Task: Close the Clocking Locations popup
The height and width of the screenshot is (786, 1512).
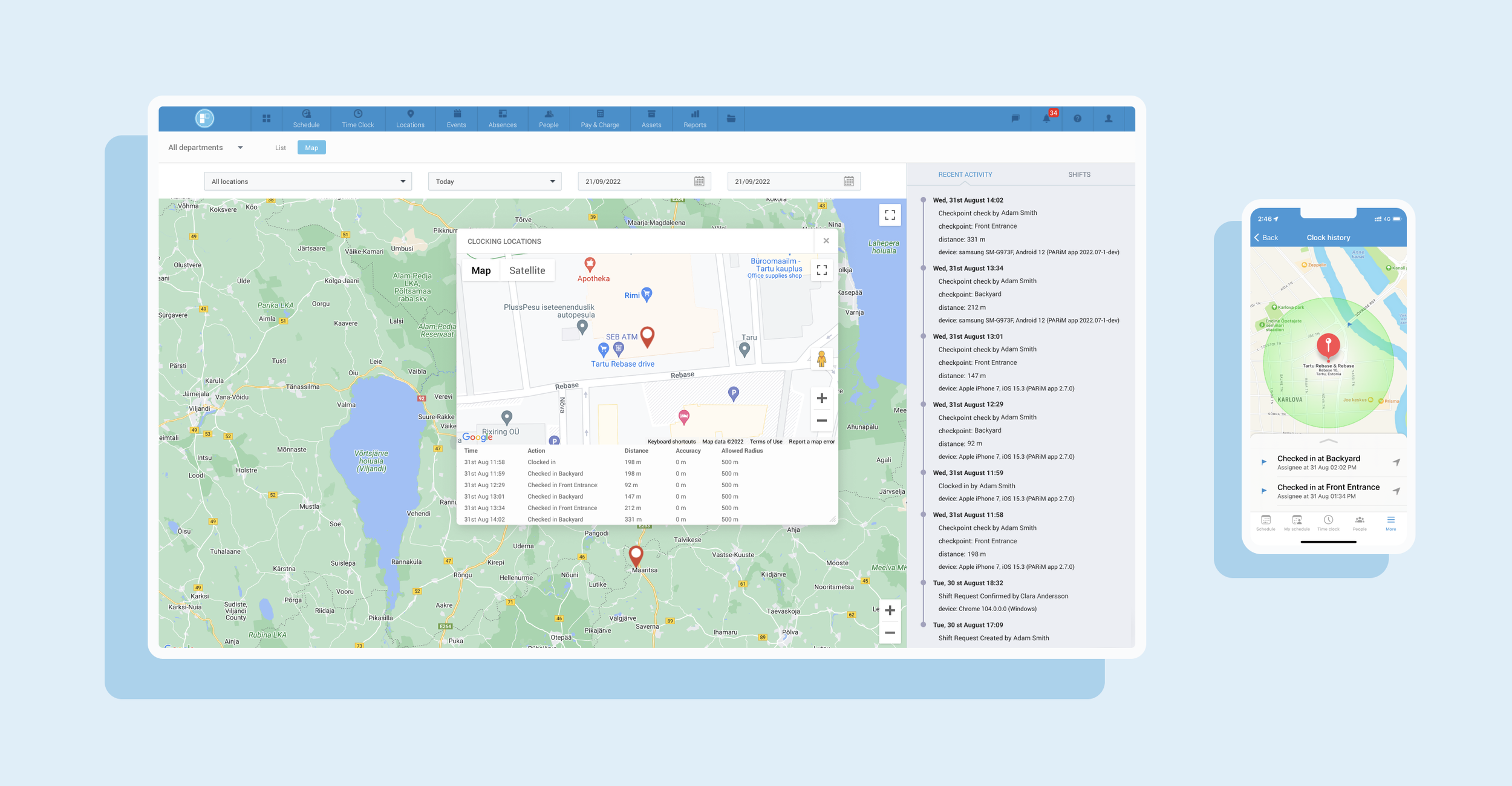Action: click(x=826, y=241)
